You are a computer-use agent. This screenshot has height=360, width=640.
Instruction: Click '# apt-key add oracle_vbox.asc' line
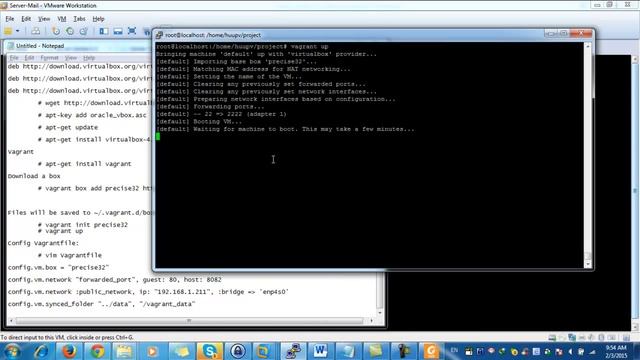[92, 115]
